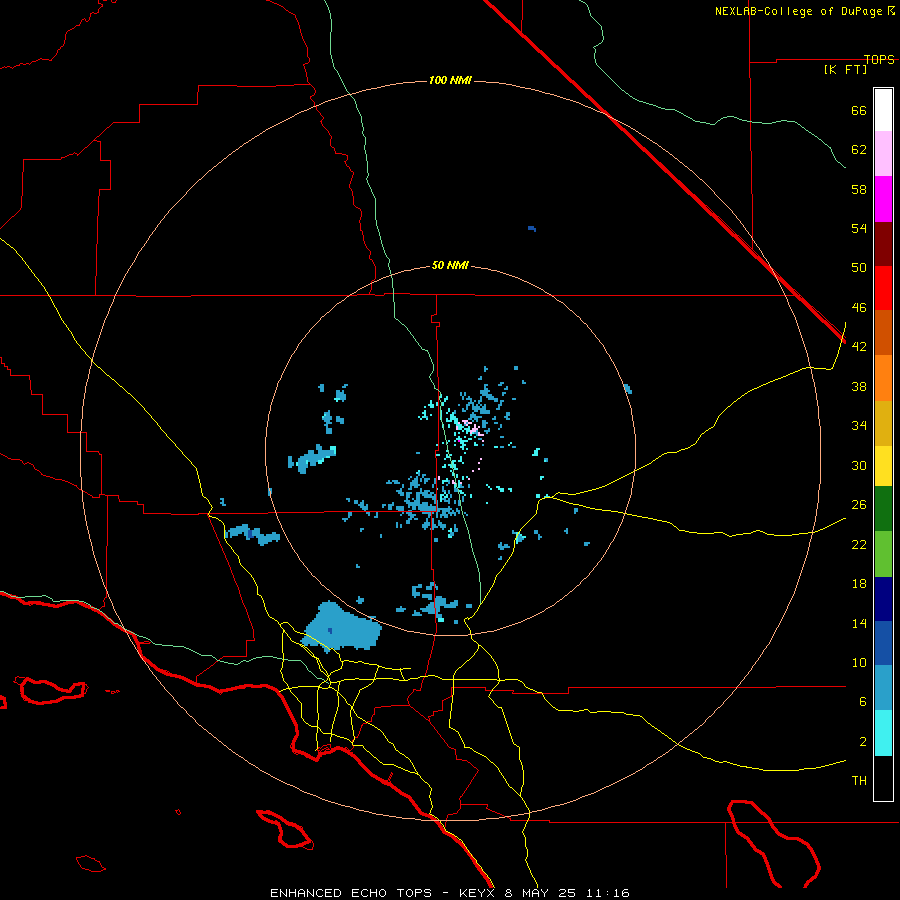This screenshot has width=900, height=900.
Task: Click the white swatch in the tops legend
Action: pos(883,110)
